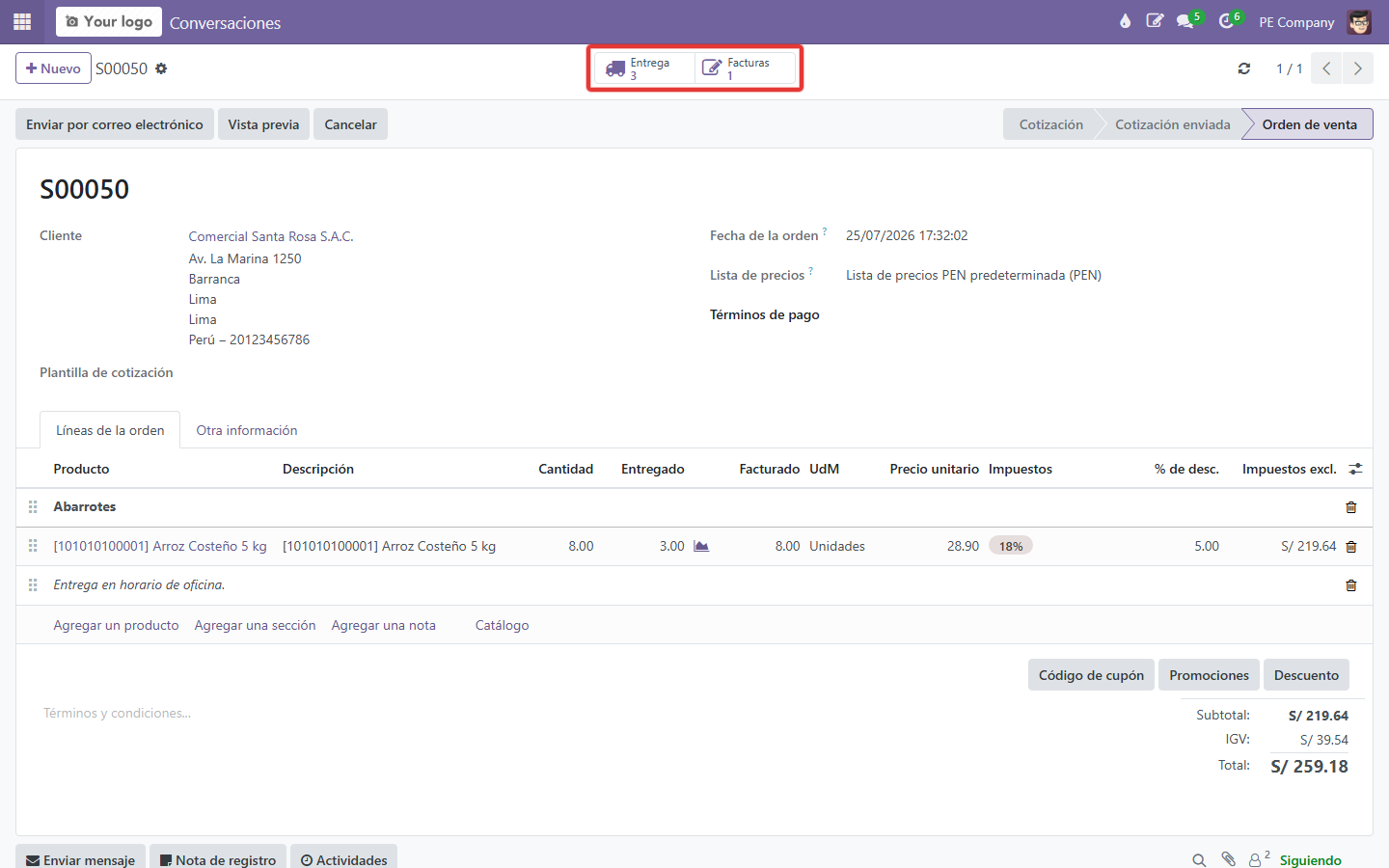
Task: Open the Entrega truck smart button
Action: click(644, 68)
